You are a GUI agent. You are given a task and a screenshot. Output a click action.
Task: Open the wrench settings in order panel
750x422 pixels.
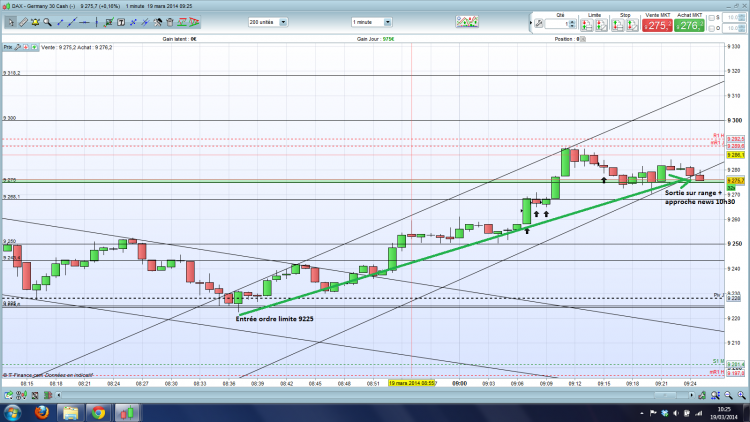[x=539, y=24]
